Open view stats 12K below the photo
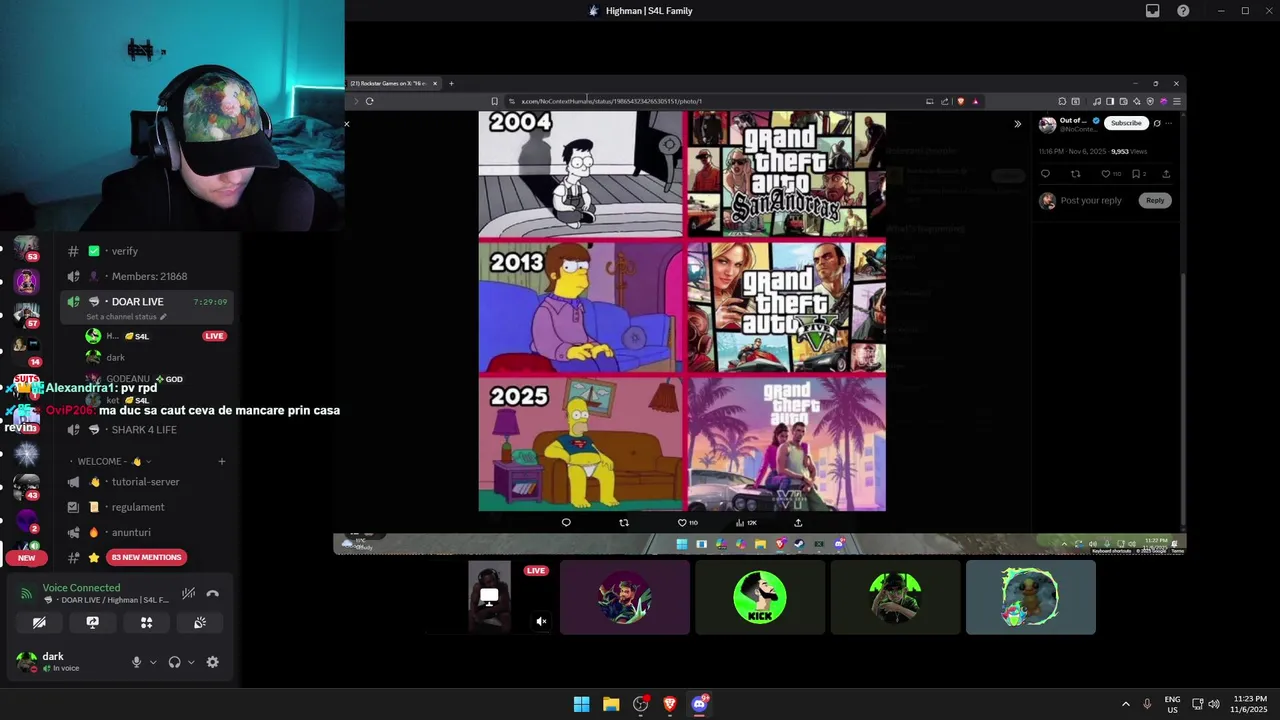Image resolution: width=1280 pixels, height=720 pixels. 746,522
